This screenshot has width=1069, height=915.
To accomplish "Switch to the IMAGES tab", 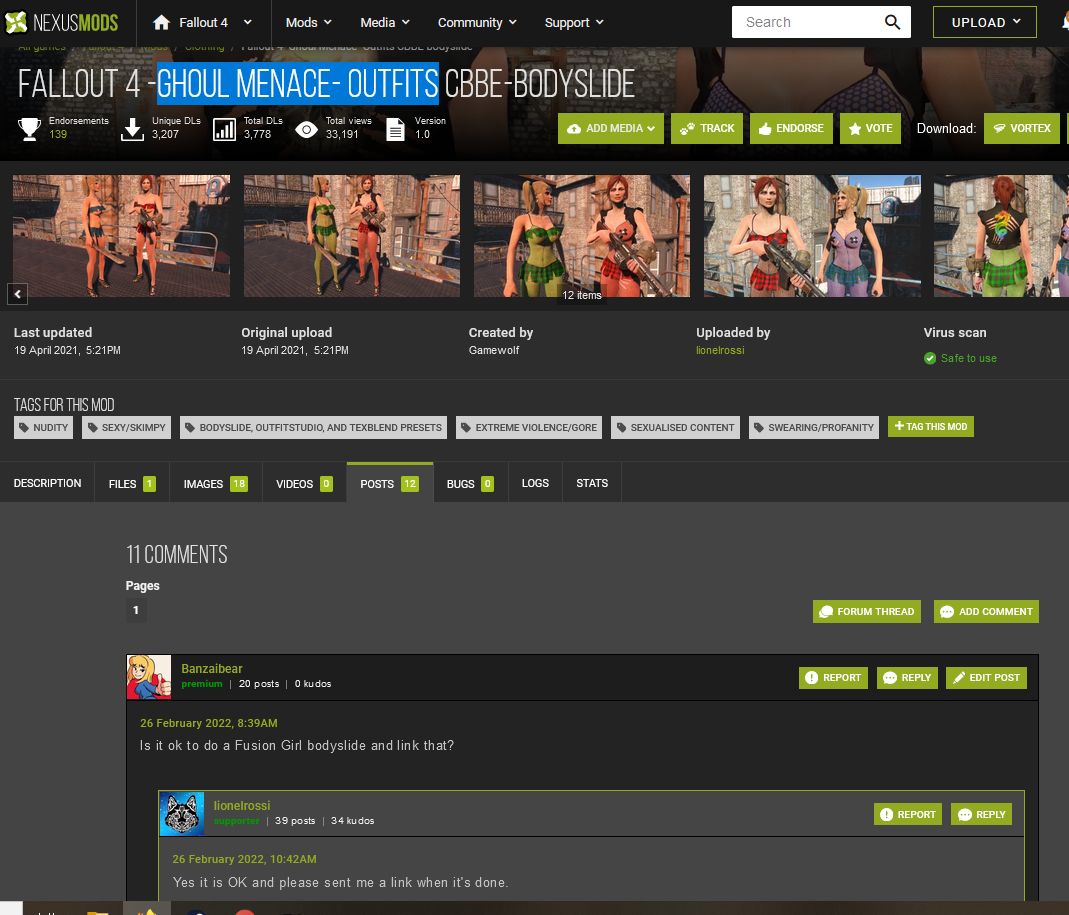I will pyautogui.click(x=215, y=483).
